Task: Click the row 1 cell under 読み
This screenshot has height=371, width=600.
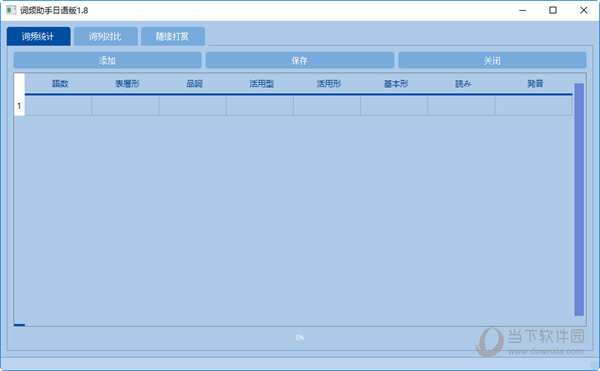Action: [x=461, y=106]
